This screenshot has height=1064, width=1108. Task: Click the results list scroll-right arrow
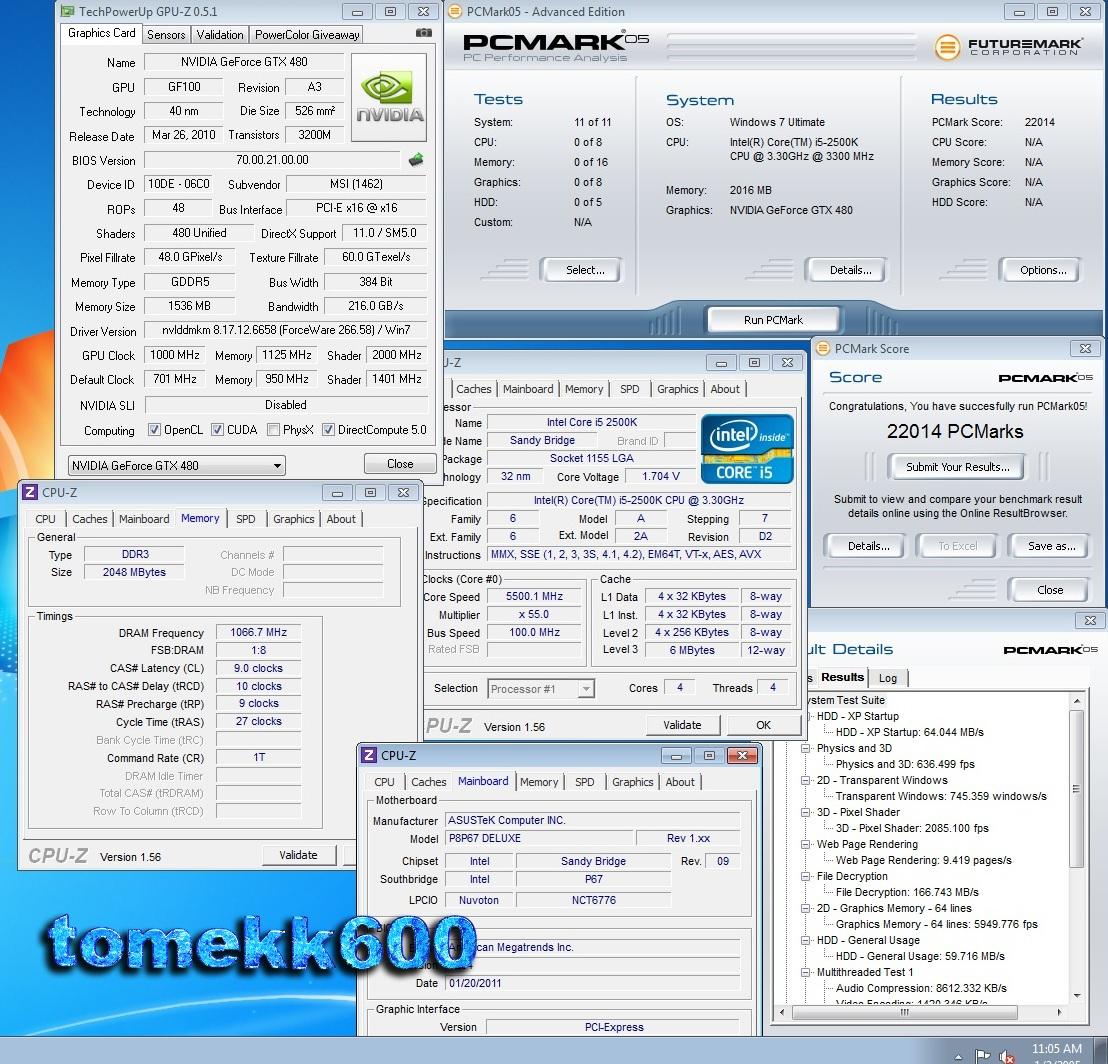click(x=1059, y=1012)
